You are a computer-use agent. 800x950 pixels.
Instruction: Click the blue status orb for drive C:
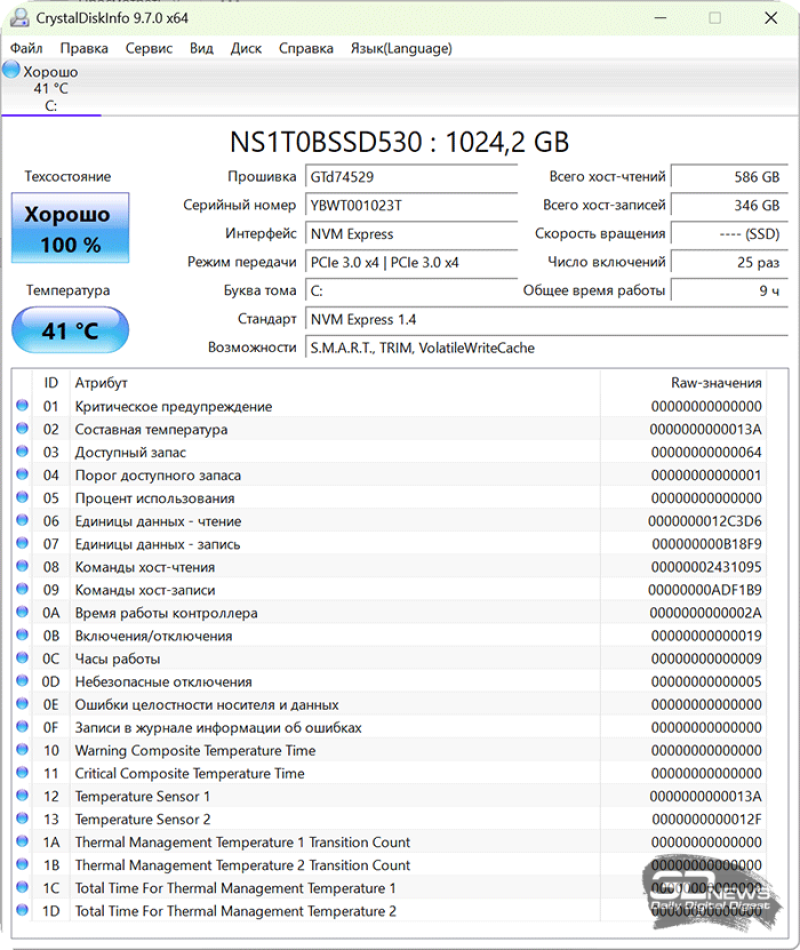(11, 70)
